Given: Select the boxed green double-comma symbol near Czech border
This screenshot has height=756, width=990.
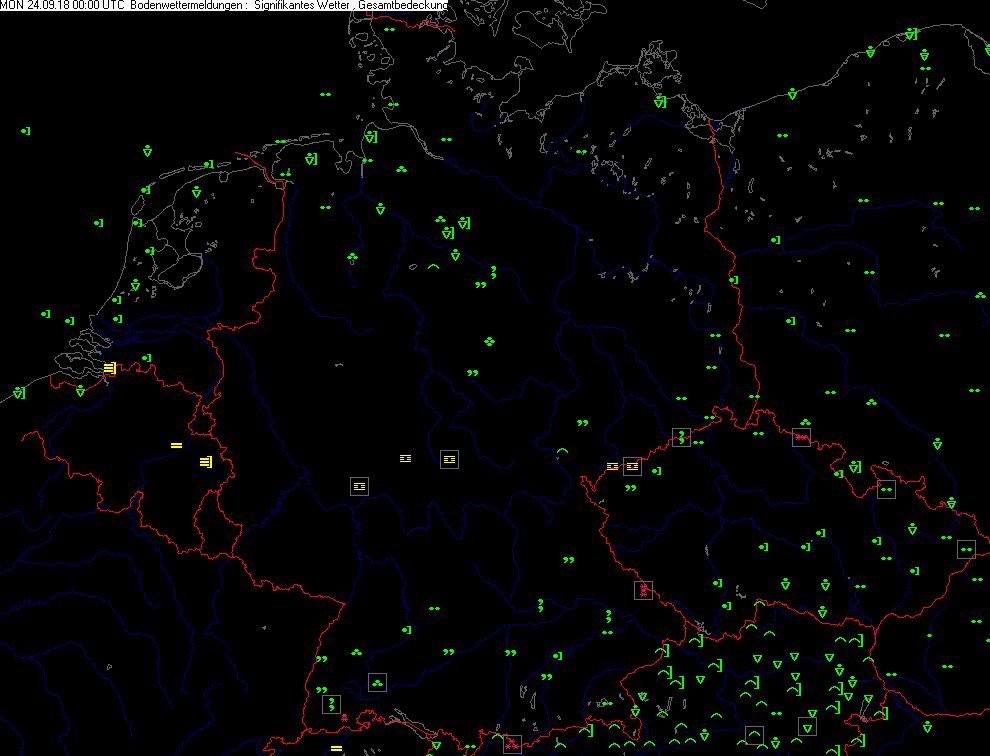Looking at the screenshot, I should [x=681, y=437].
